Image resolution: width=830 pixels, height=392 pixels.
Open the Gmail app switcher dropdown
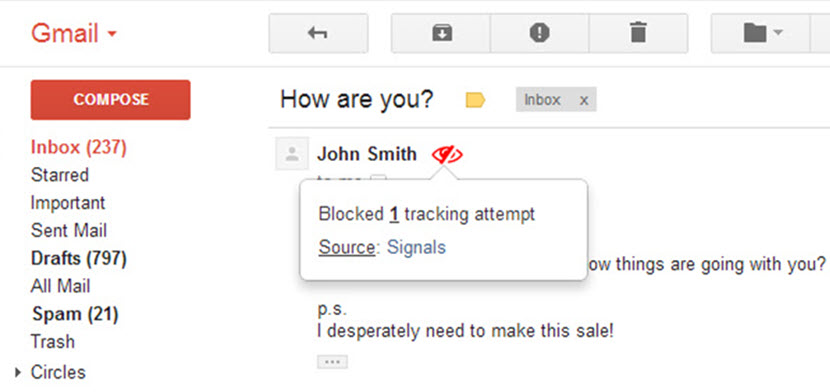pyautogui.click(x=74, y=34)
